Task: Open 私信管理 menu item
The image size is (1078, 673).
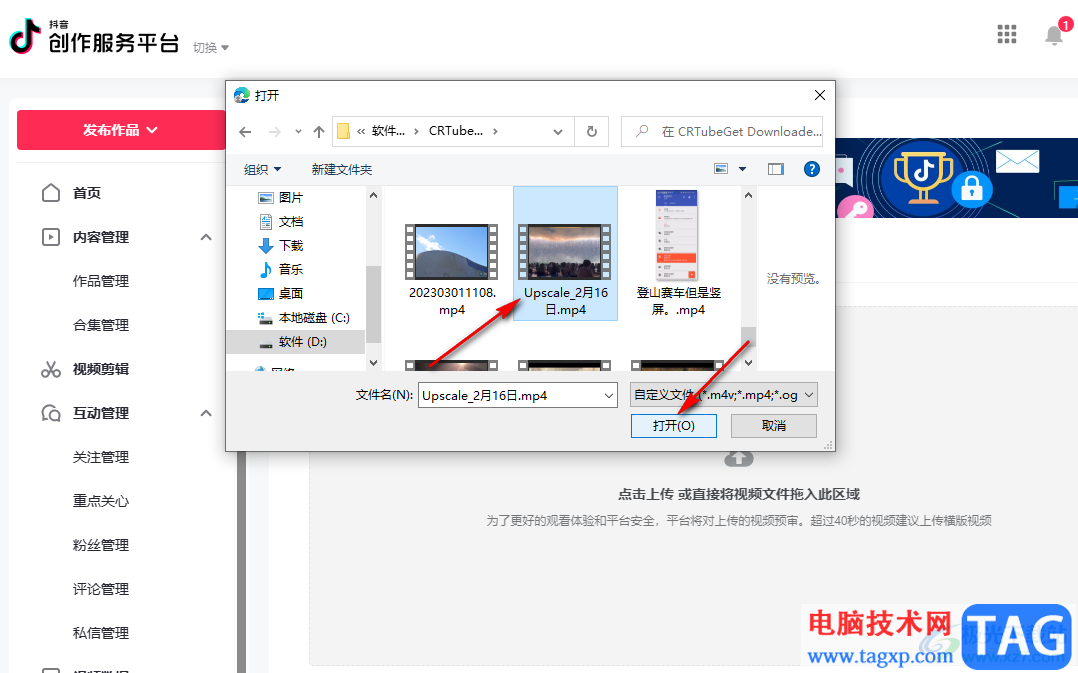Action: coord(101,633)
